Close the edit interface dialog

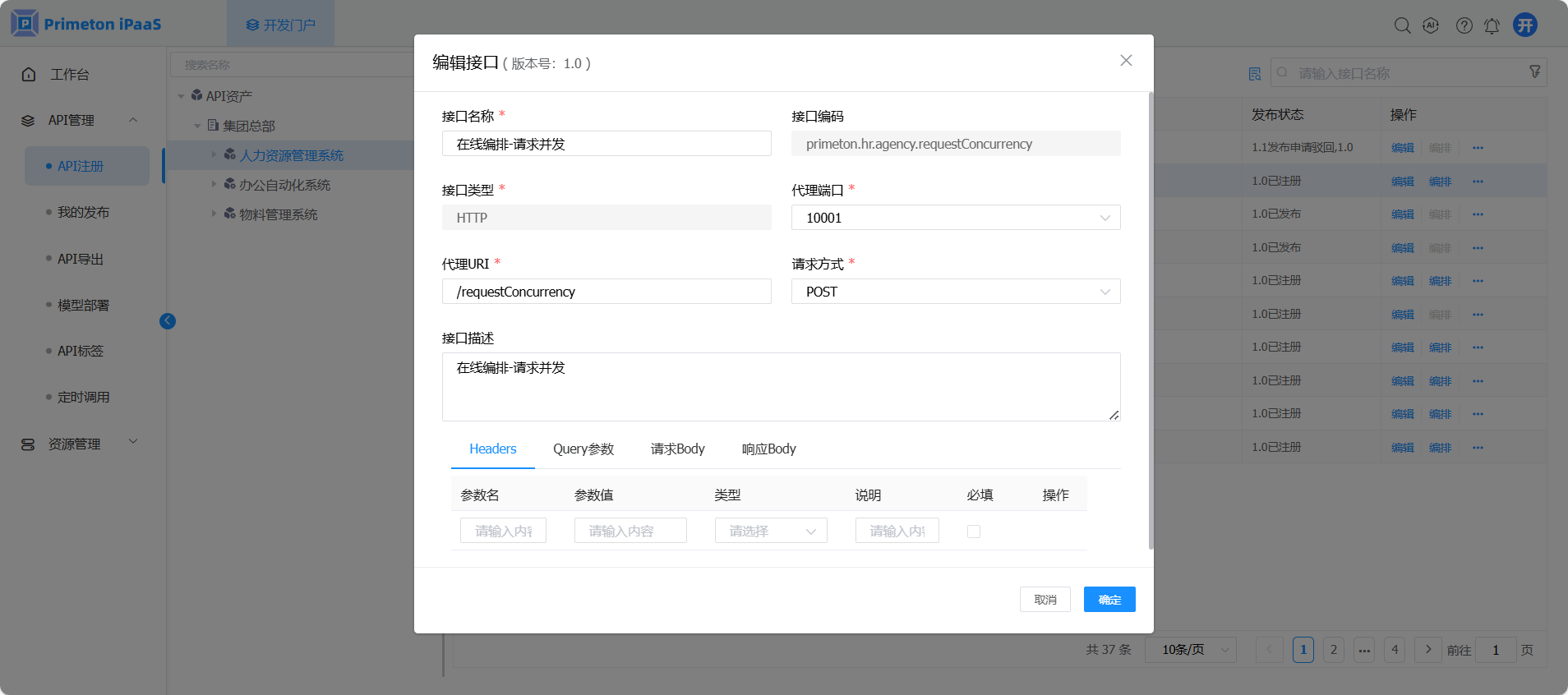[1126, 61]
